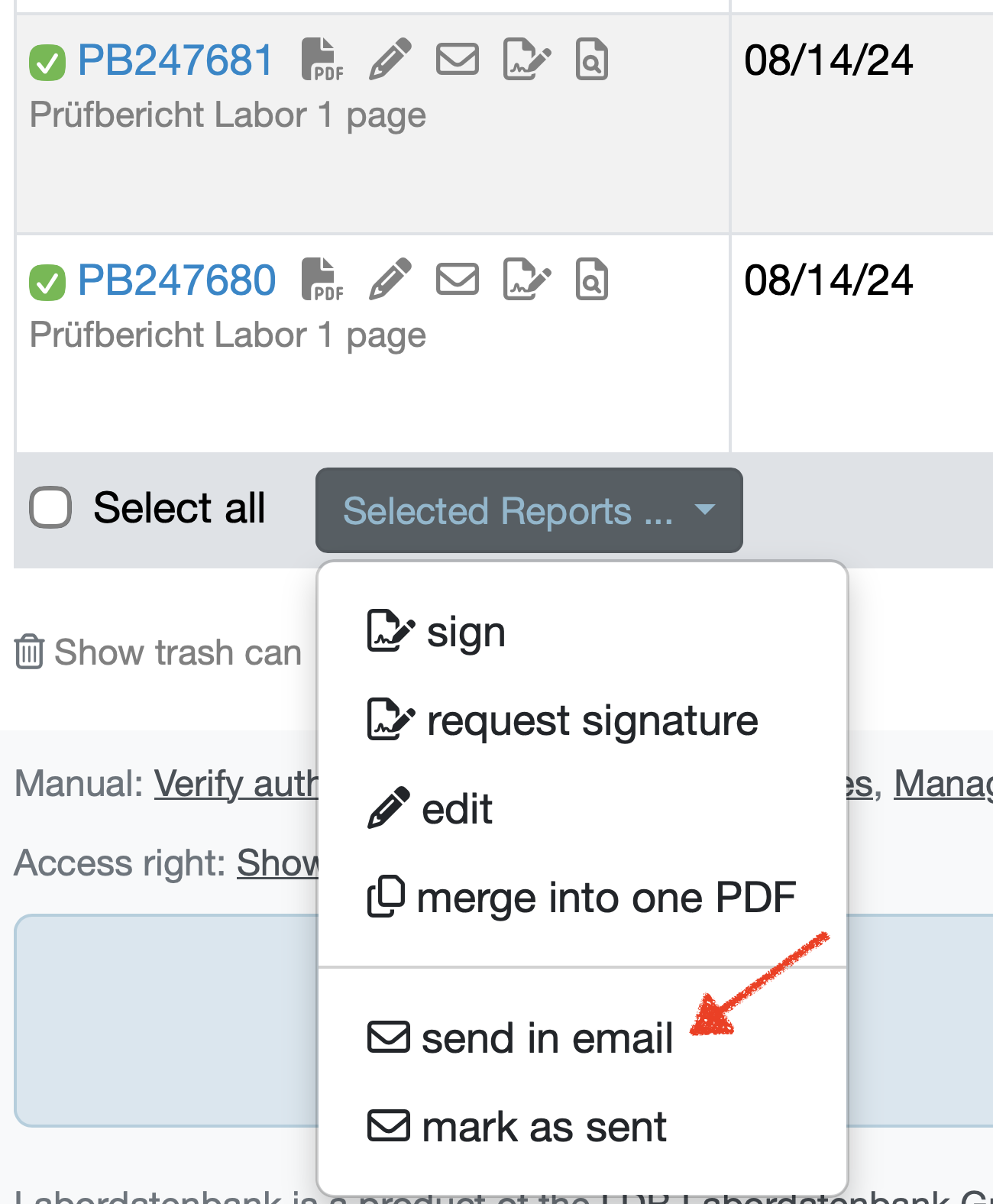Image resolution: width=993 pixels, height=1204 pixels.
Task: Download PDF for report PB247680
Action: coord(322,280)
